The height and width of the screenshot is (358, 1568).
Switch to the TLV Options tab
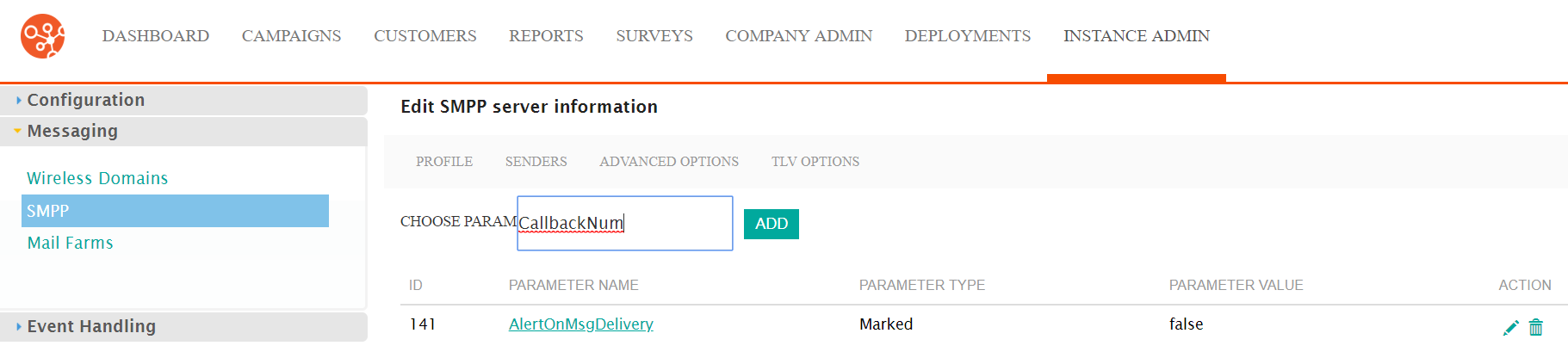click(815, 162)
